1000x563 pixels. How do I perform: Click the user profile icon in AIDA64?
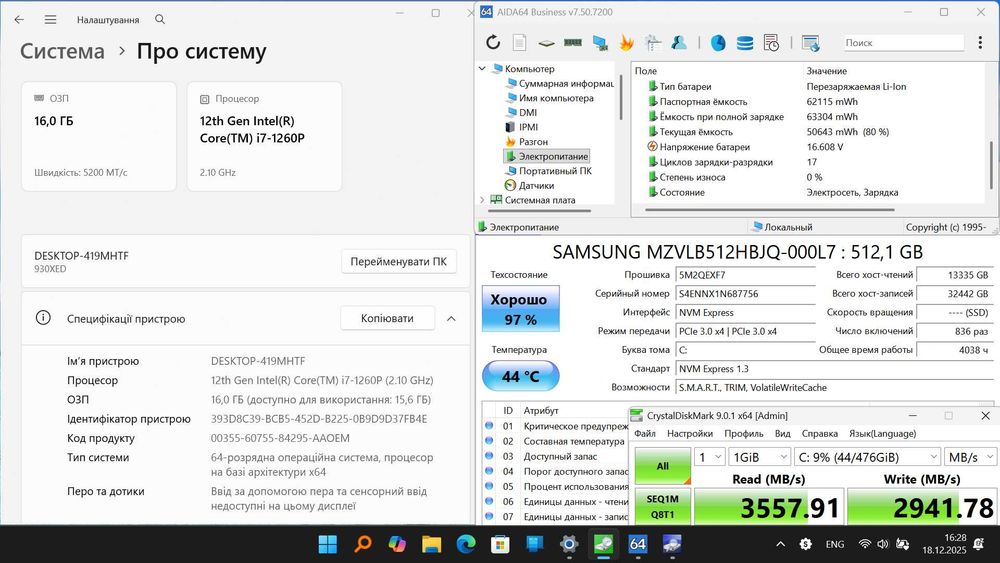click(679, 43)
